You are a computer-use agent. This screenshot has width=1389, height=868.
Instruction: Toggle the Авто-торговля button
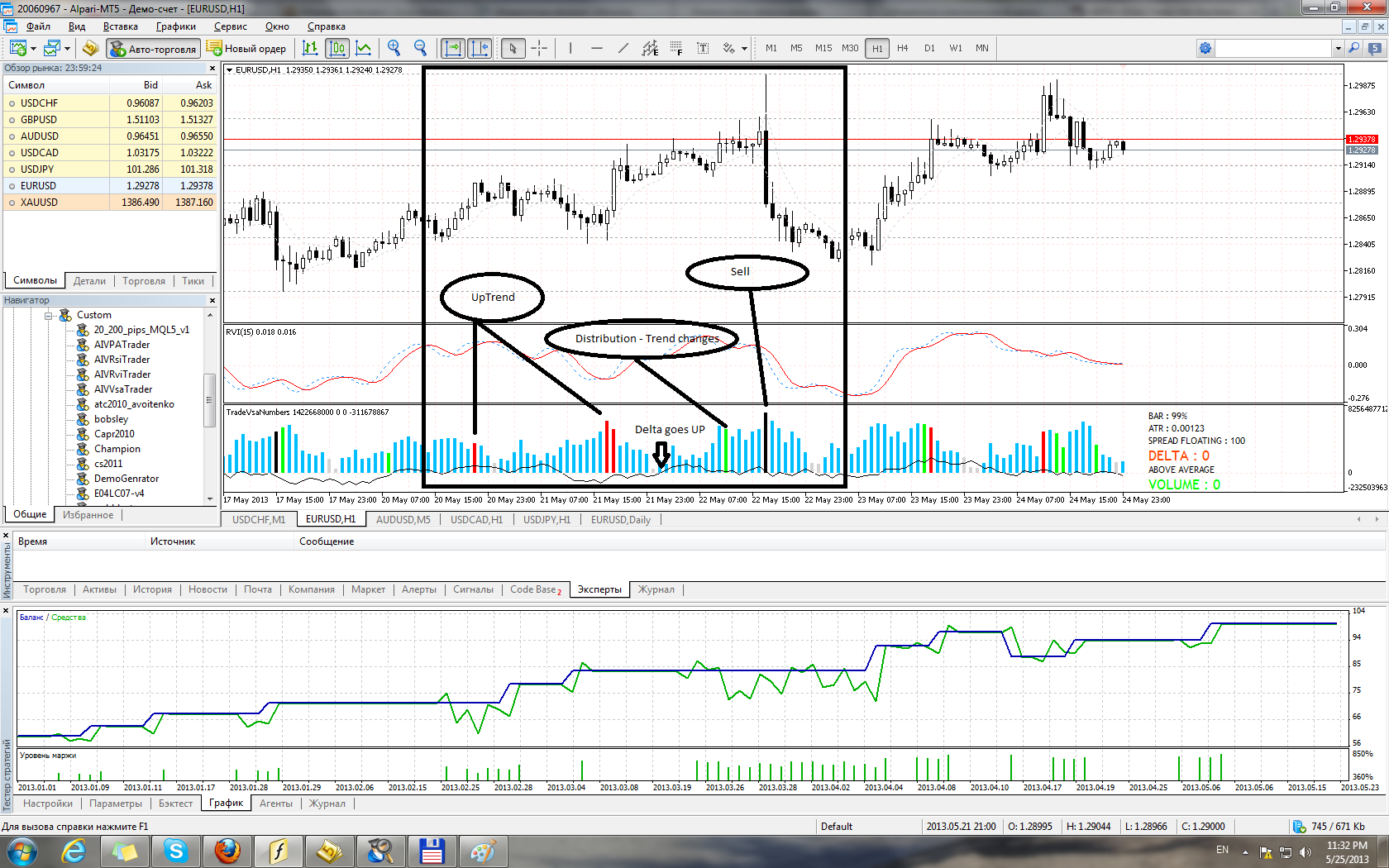154,49
